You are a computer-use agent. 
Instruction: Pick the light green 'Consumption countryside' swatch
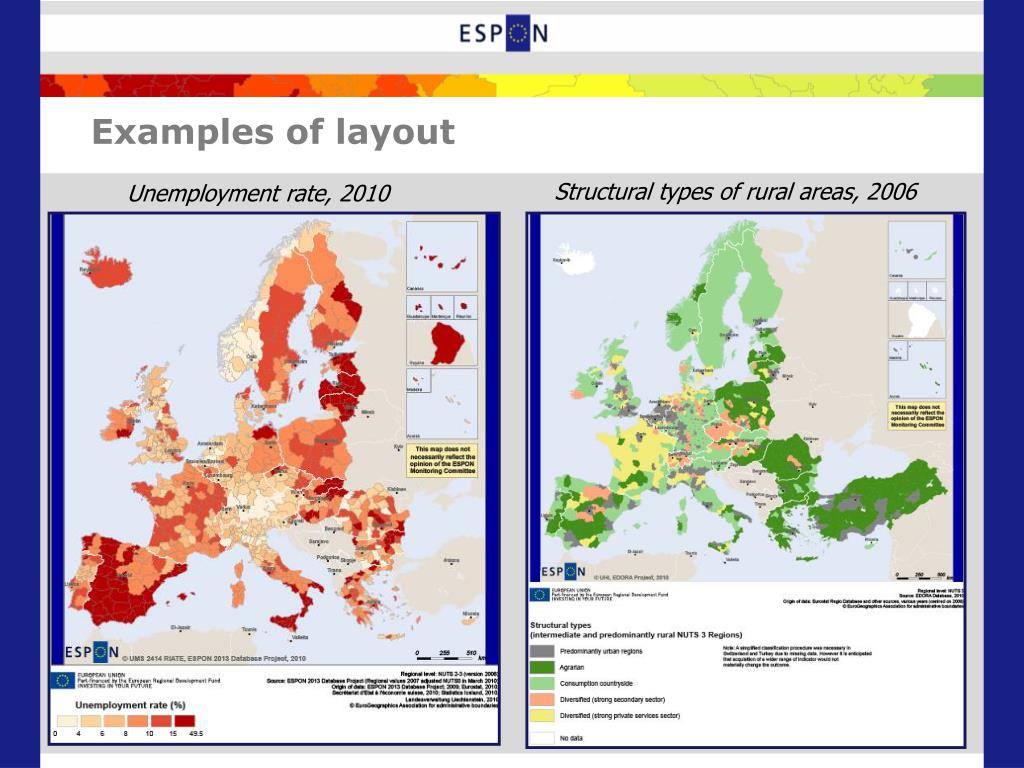click(542, 683)
